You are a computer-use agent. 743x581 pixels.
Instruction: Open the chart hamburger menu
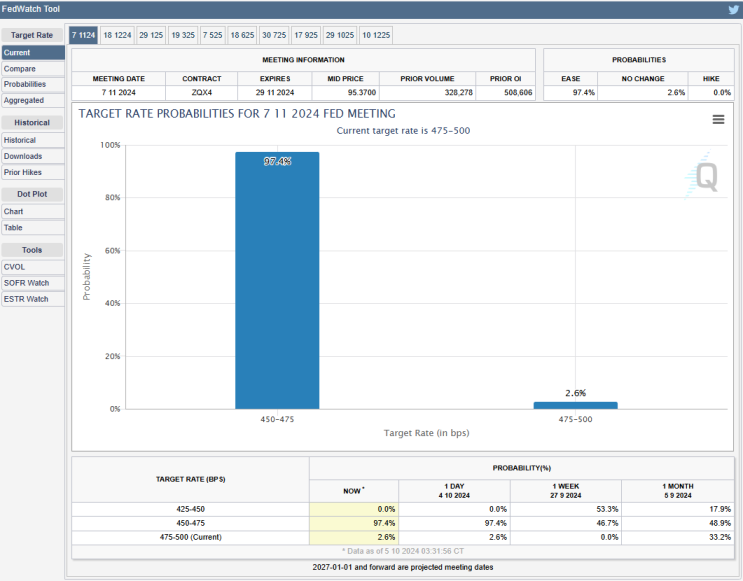click(718, 119)
